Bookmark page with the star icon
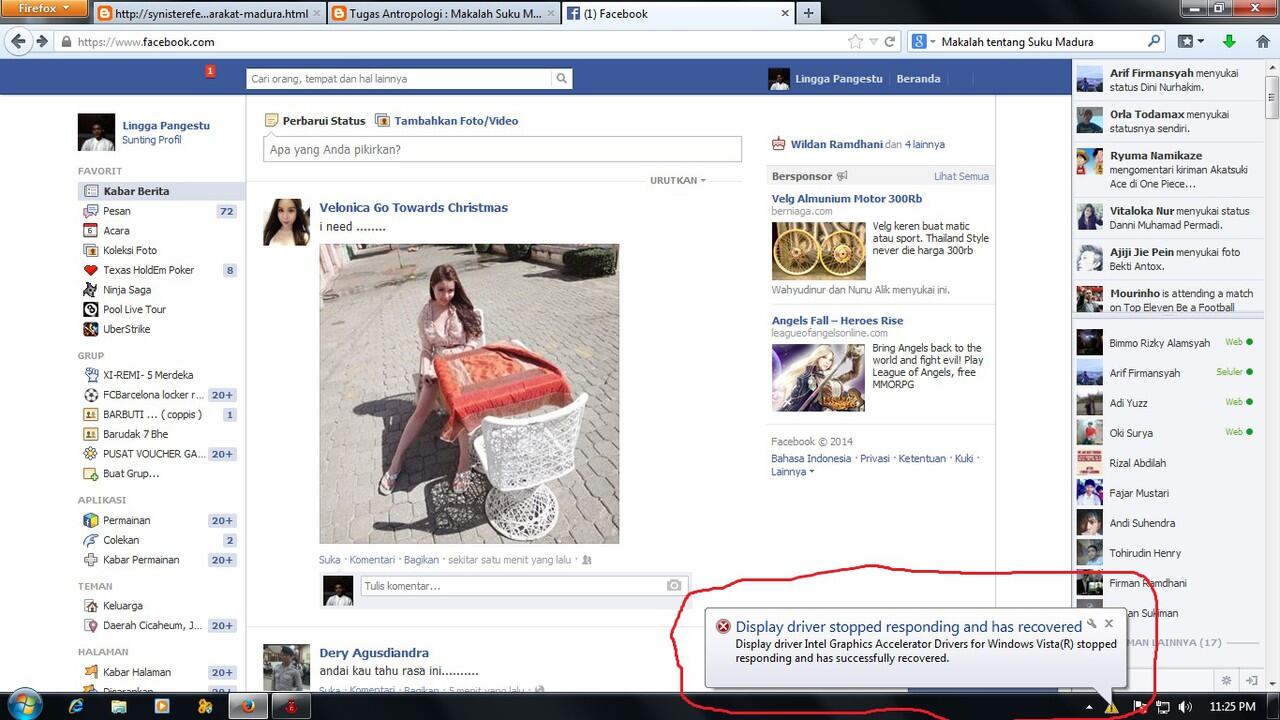The image size is (1280, 720). point(855,42)
